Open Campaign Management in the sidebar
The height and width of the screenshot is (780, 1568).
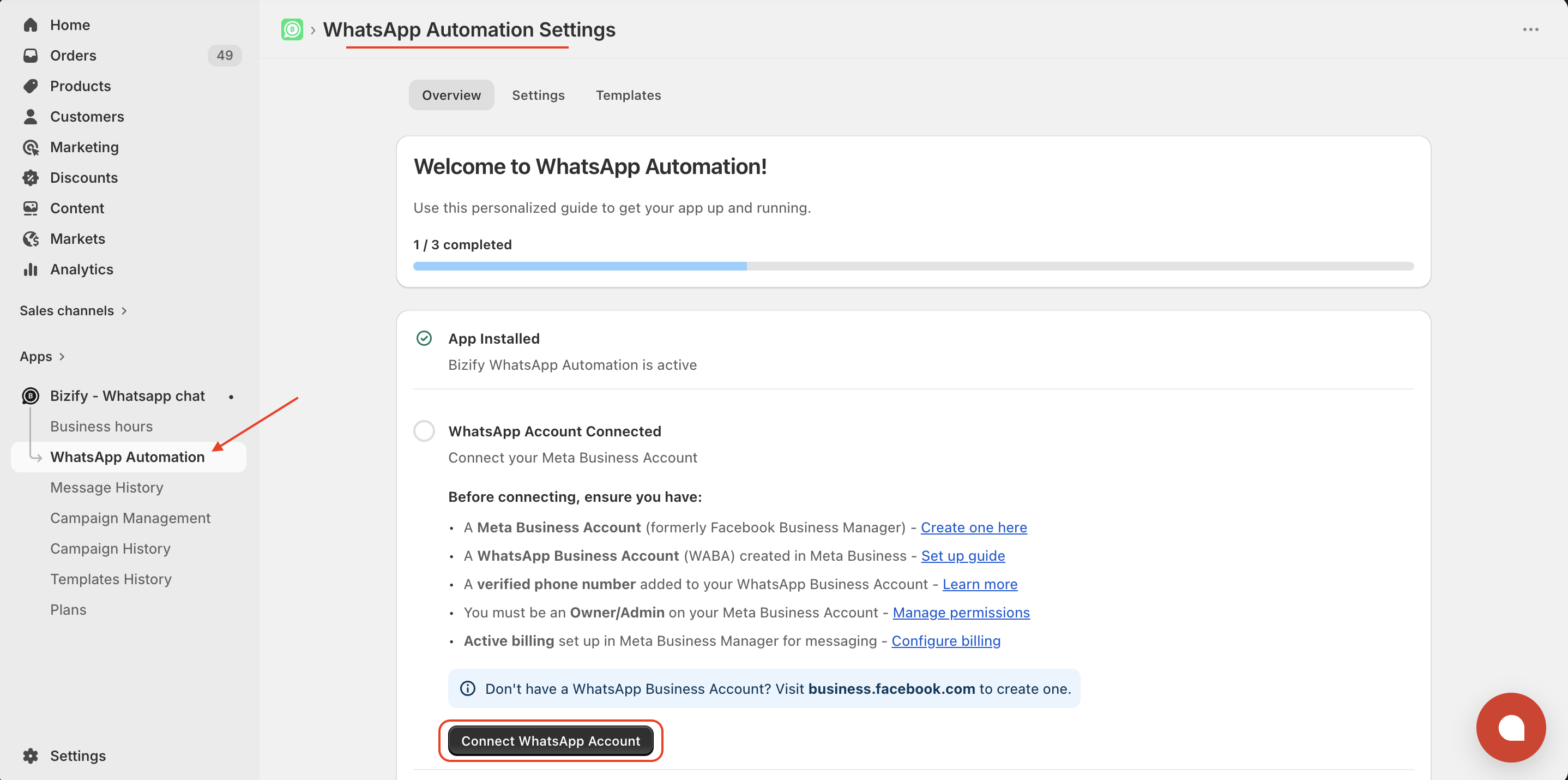click(x=130, y=518)
